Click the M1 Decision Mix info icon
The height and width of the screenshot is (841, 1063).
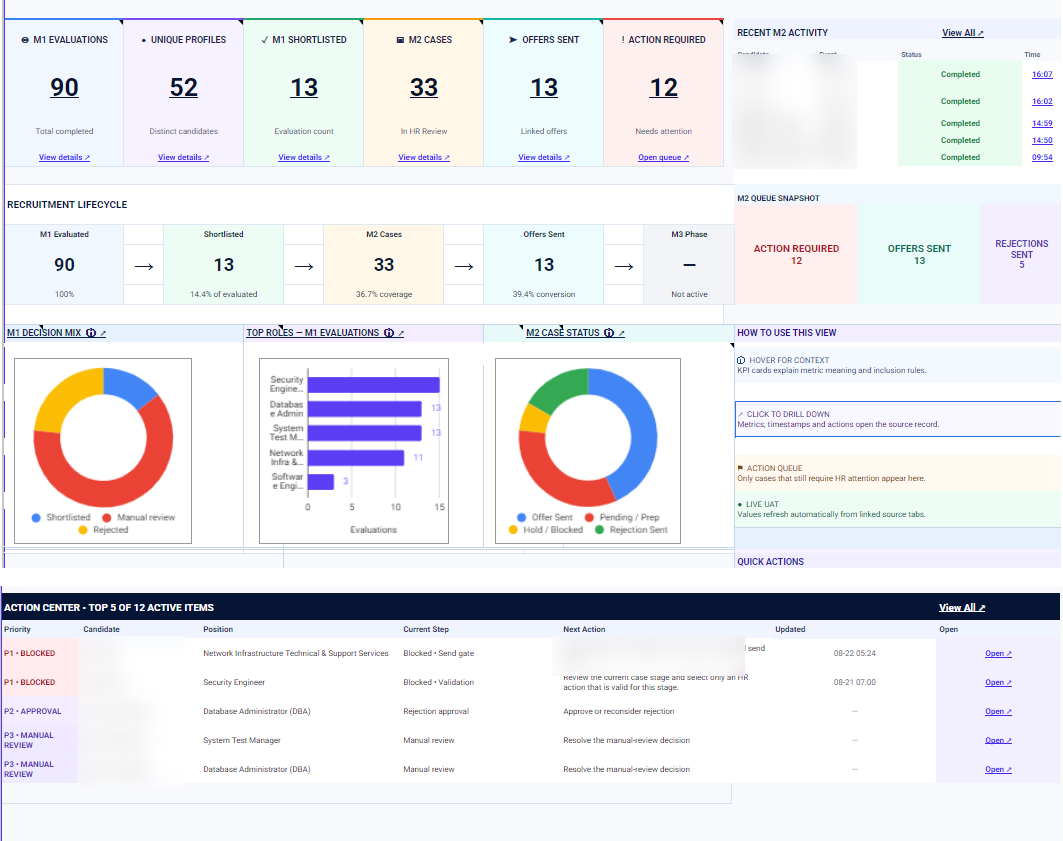[x=91, y=333]
